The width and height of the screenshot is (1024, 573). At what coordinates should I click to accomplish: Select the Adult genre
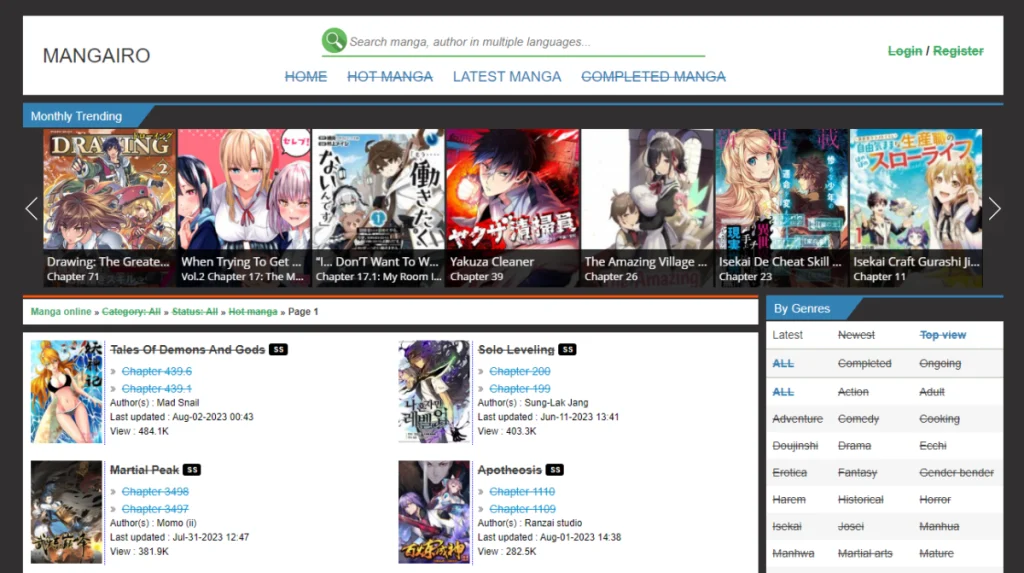(932, 392)
